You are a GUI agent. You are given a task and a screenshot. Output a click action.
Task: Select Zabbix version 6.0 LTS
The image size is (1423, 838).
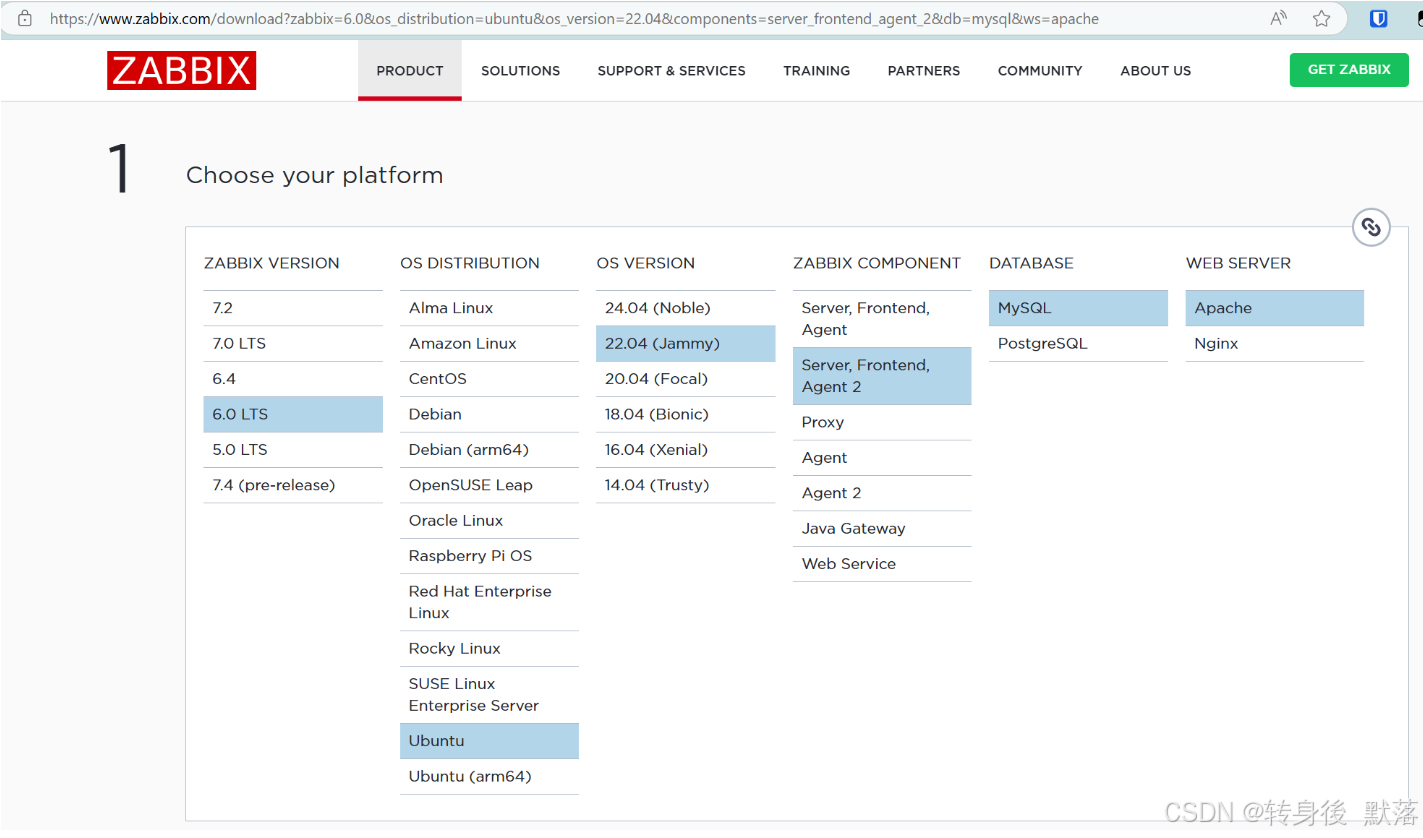(x=293, y=414)
